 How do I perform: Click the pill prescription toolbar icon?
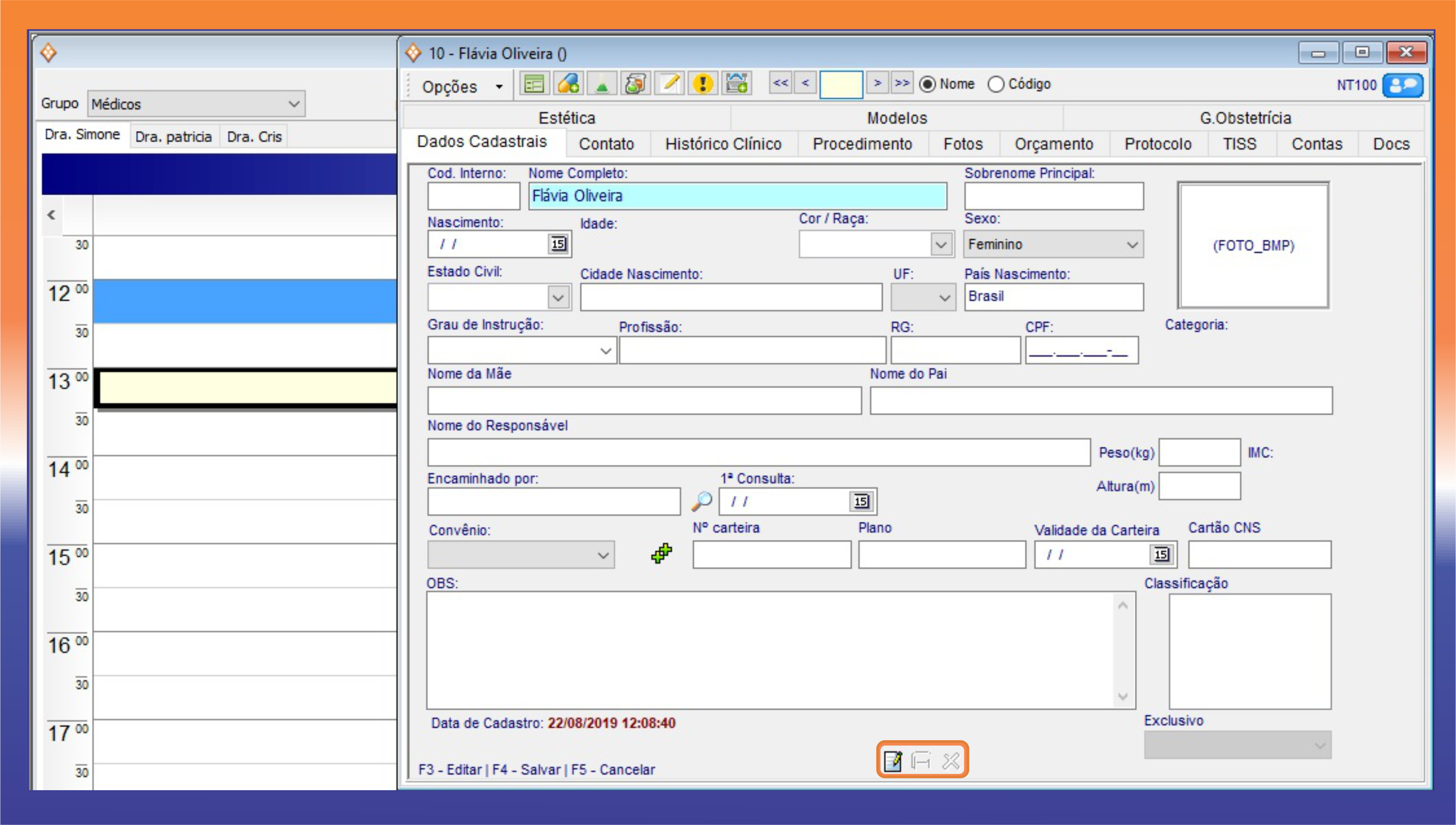(568, 84)
